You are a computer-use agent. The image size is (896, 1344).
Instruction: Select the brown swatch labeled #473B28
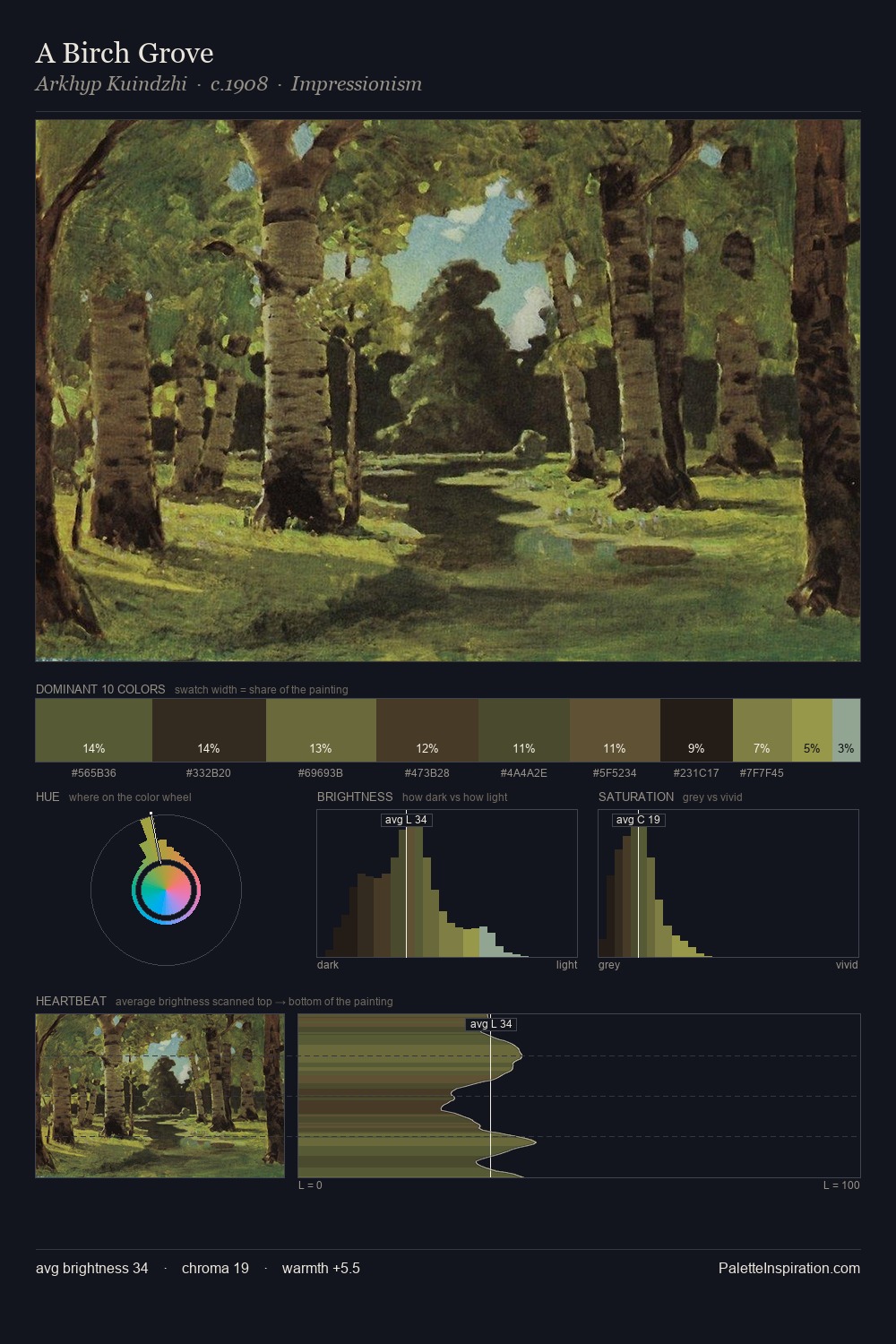pyautogui.click(x=427, y=730)
